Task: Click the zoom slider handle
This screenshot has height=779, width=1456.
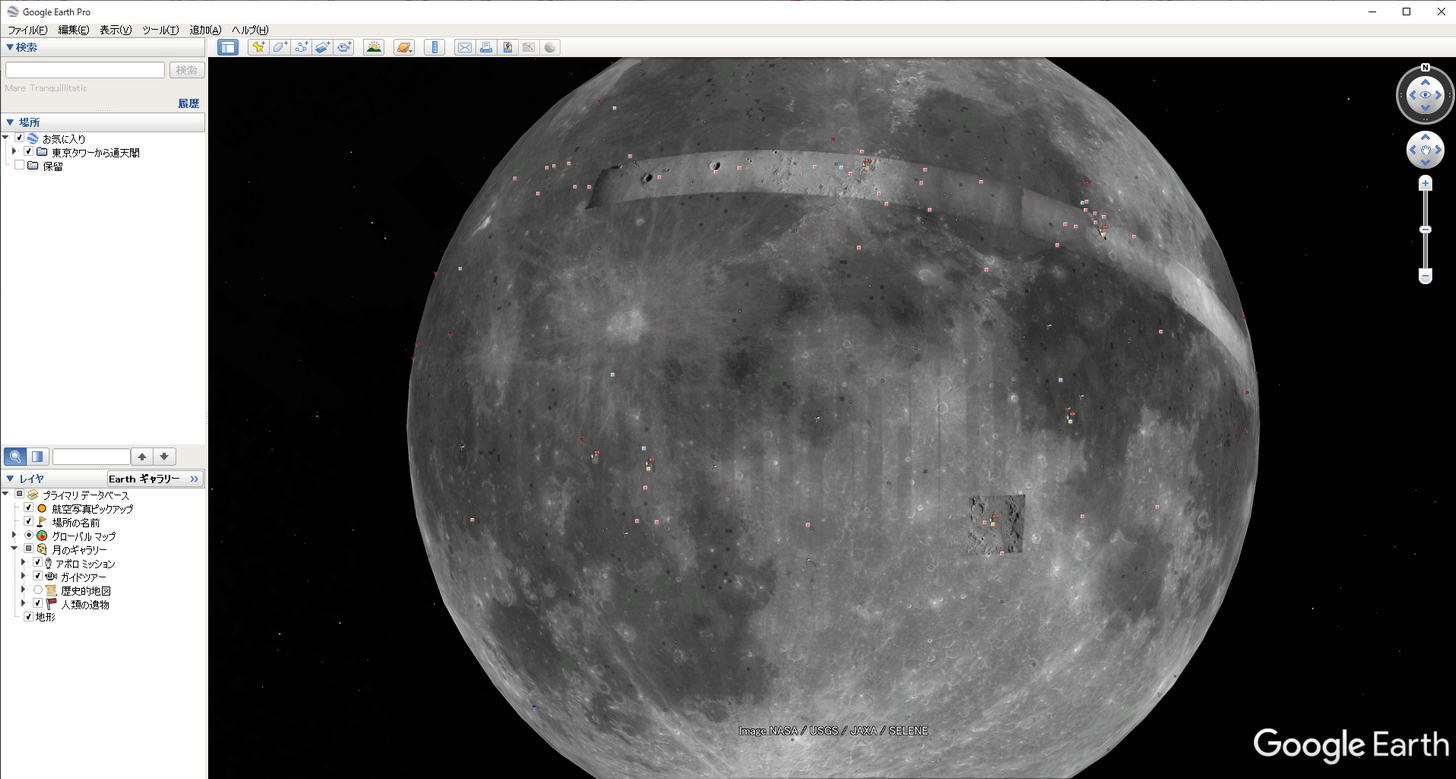Action: click(1426, 230)
